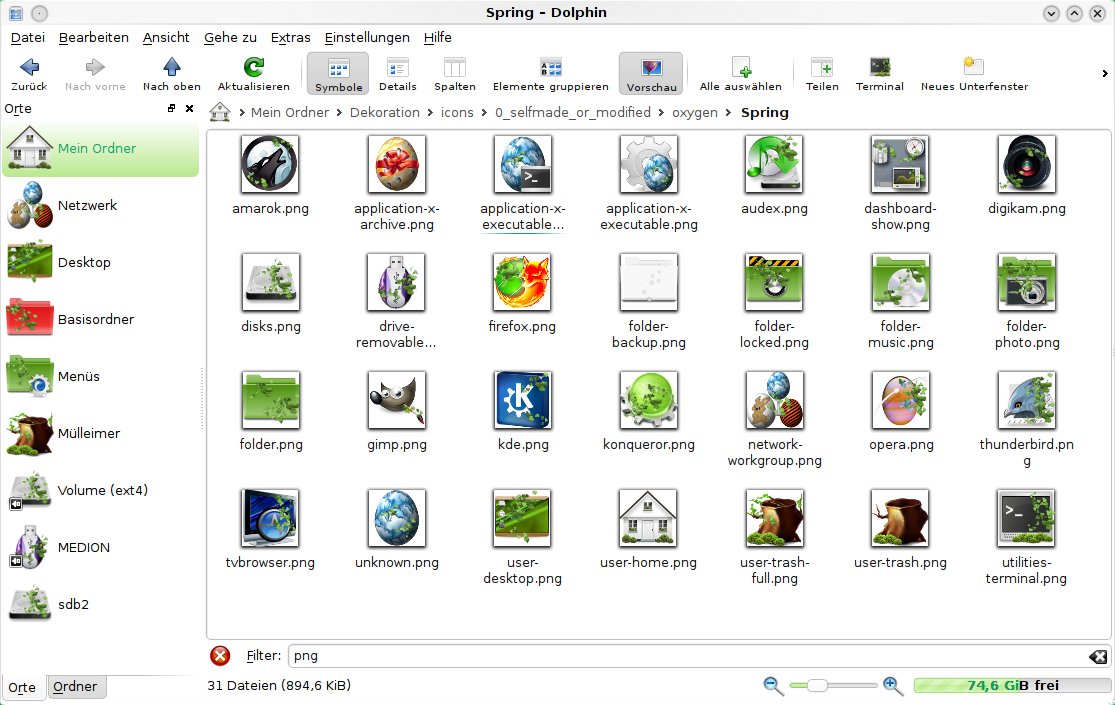Select the firefox.png thumbnail
This screenshot has height=705, width=1115.
pyautogui.click(x=522, y=282)
